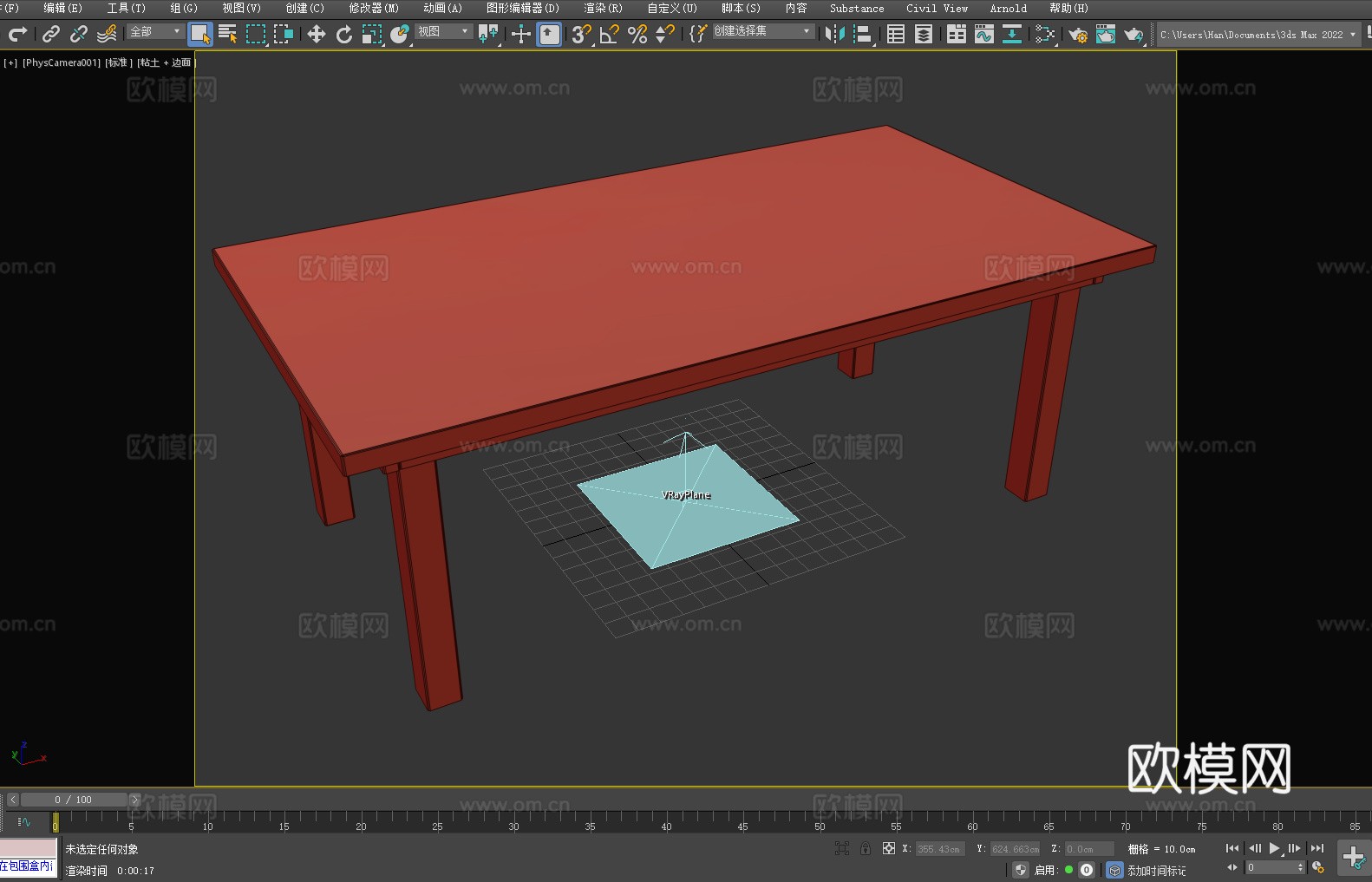Toggle Keyboard Shortcut Override button
Screen dimensions: 1372x882
pyautogui.click(x=549, y=34)
